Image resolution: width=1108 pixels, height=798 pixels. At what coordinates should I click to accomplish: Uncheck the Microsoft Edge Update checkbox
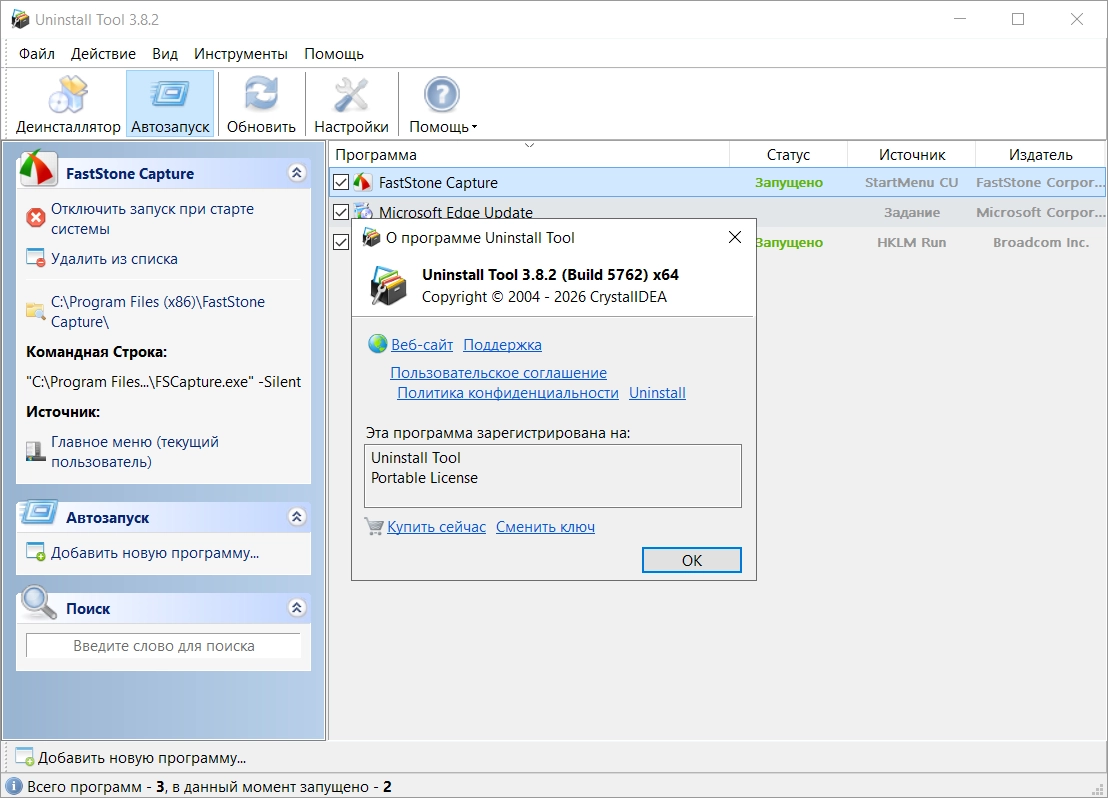(341, 211)
